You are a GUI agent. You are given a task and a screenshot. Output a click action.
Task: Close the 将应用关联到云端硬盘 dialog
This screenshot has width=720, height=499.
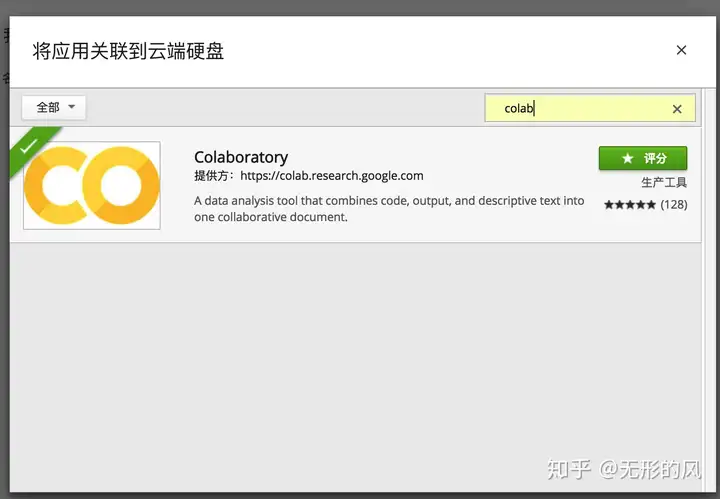(681, 50)
